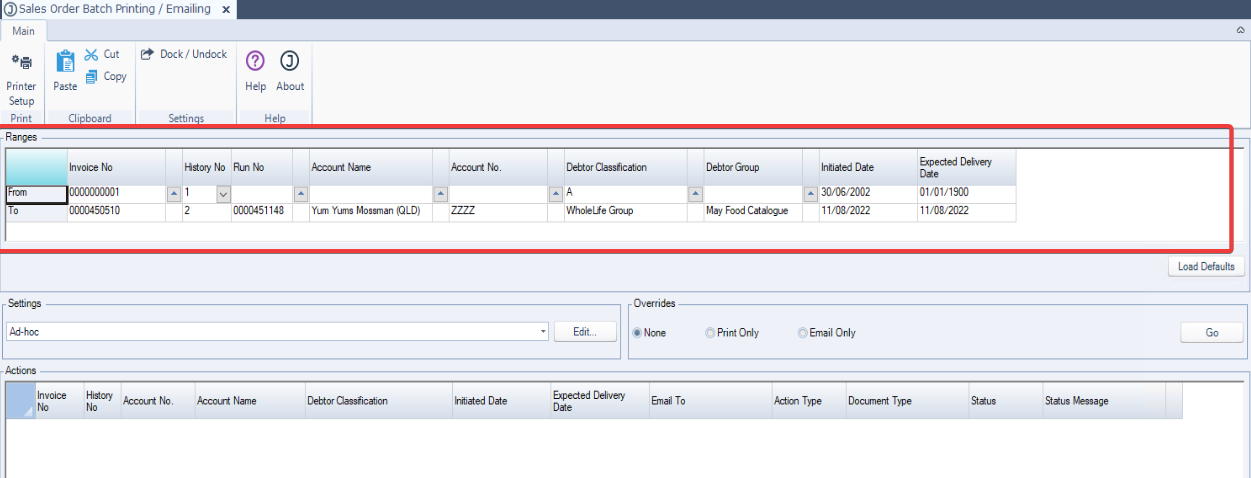Collapse the ribbon with top-right chevron
Image resolution: width=1251 pixels, height=478 pixels.
click(1241, 31)
